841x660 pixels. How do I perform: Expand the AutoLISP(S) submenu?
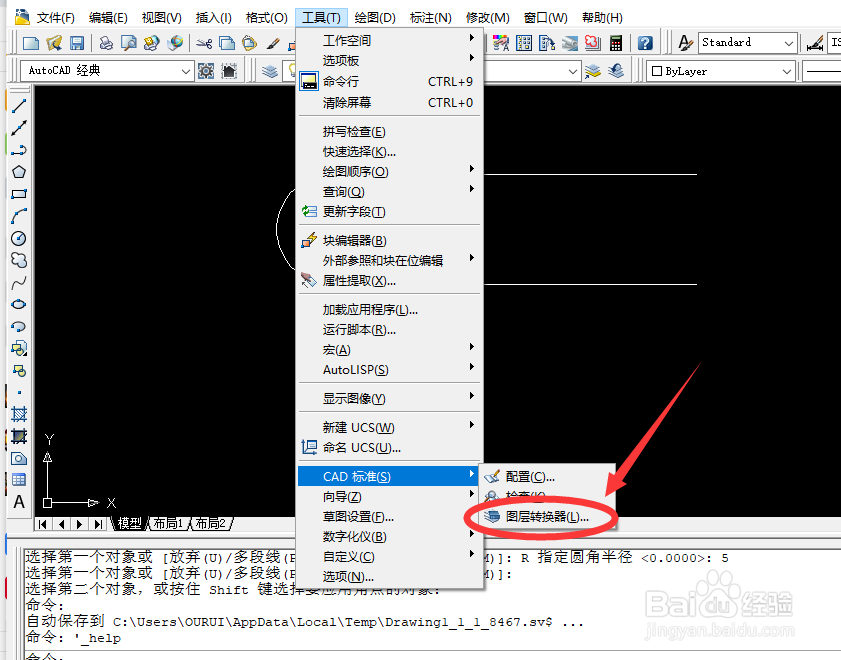coord(391,369)
